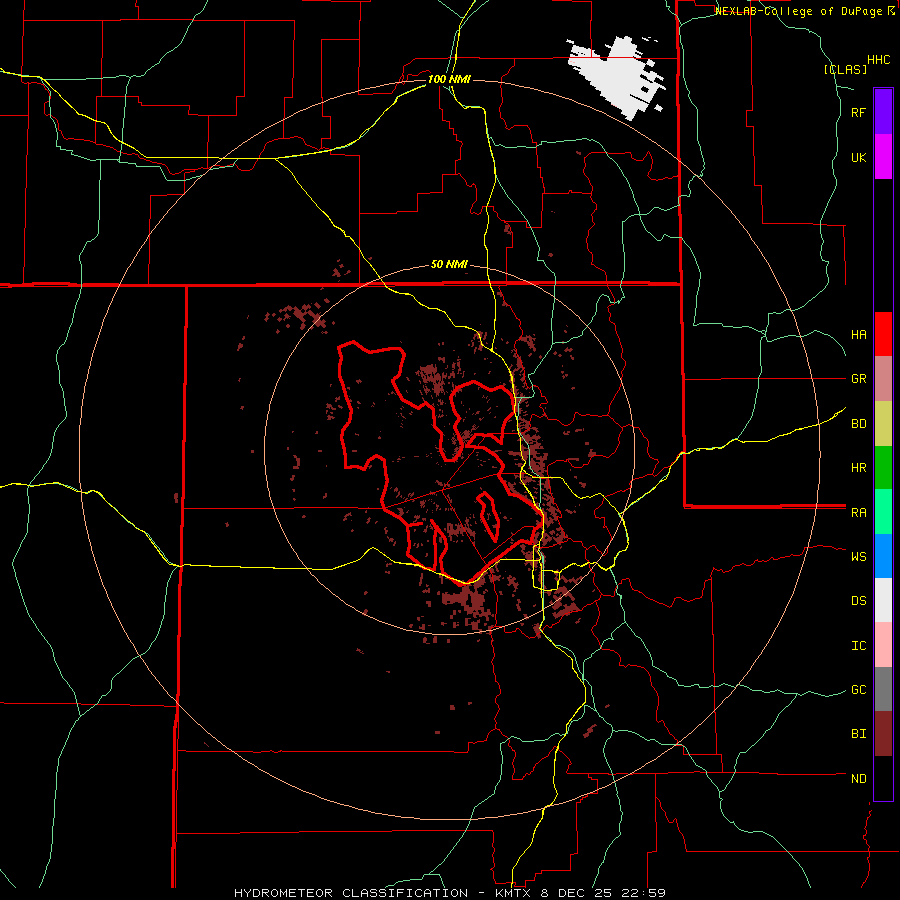Click the WS legend label
Viewport: 900px width, 900px height.
[858, 557]
